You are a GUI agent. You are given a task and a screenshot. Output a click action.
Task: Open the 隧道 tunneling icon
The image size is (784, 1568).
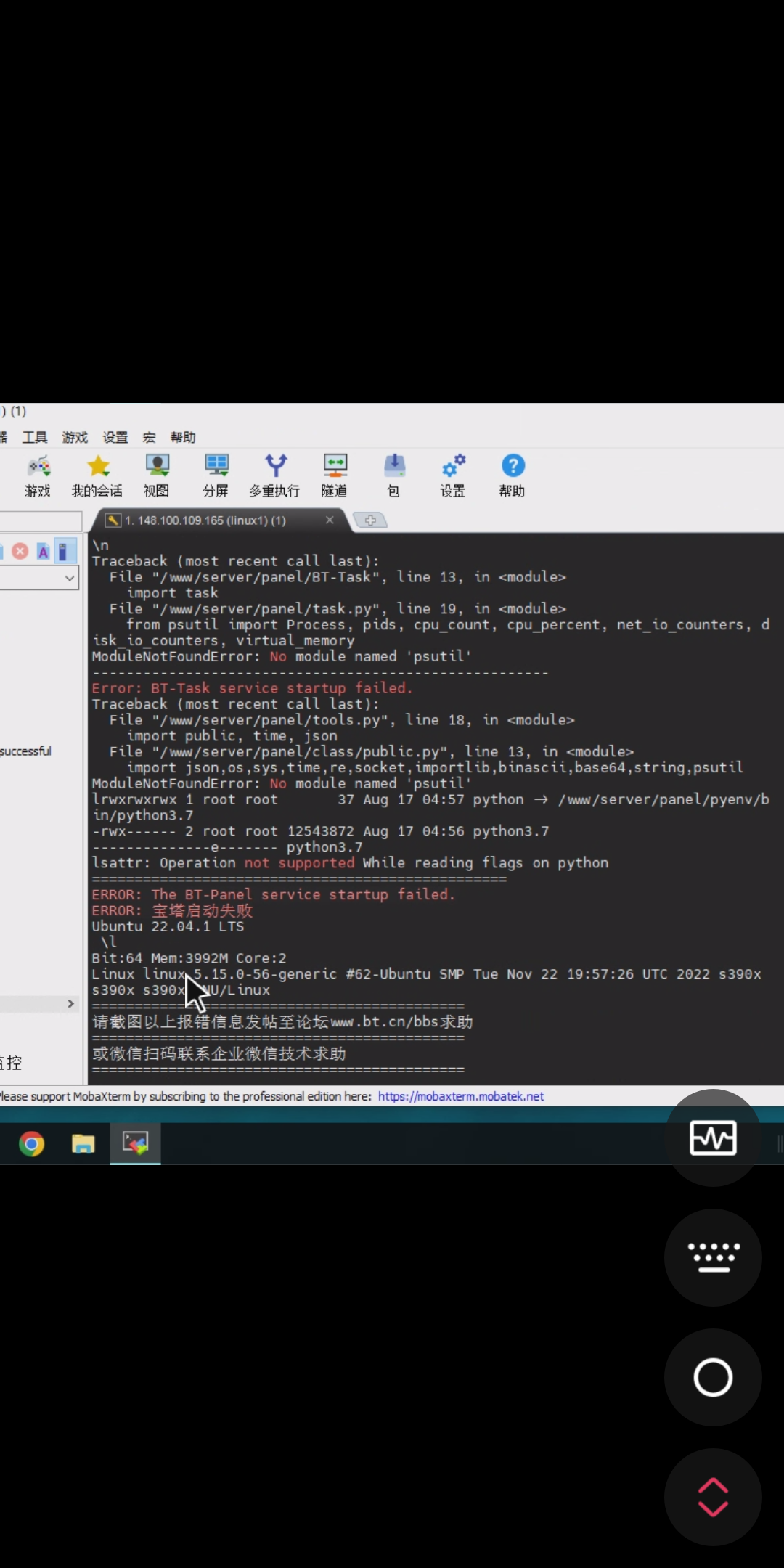point(335,476)
